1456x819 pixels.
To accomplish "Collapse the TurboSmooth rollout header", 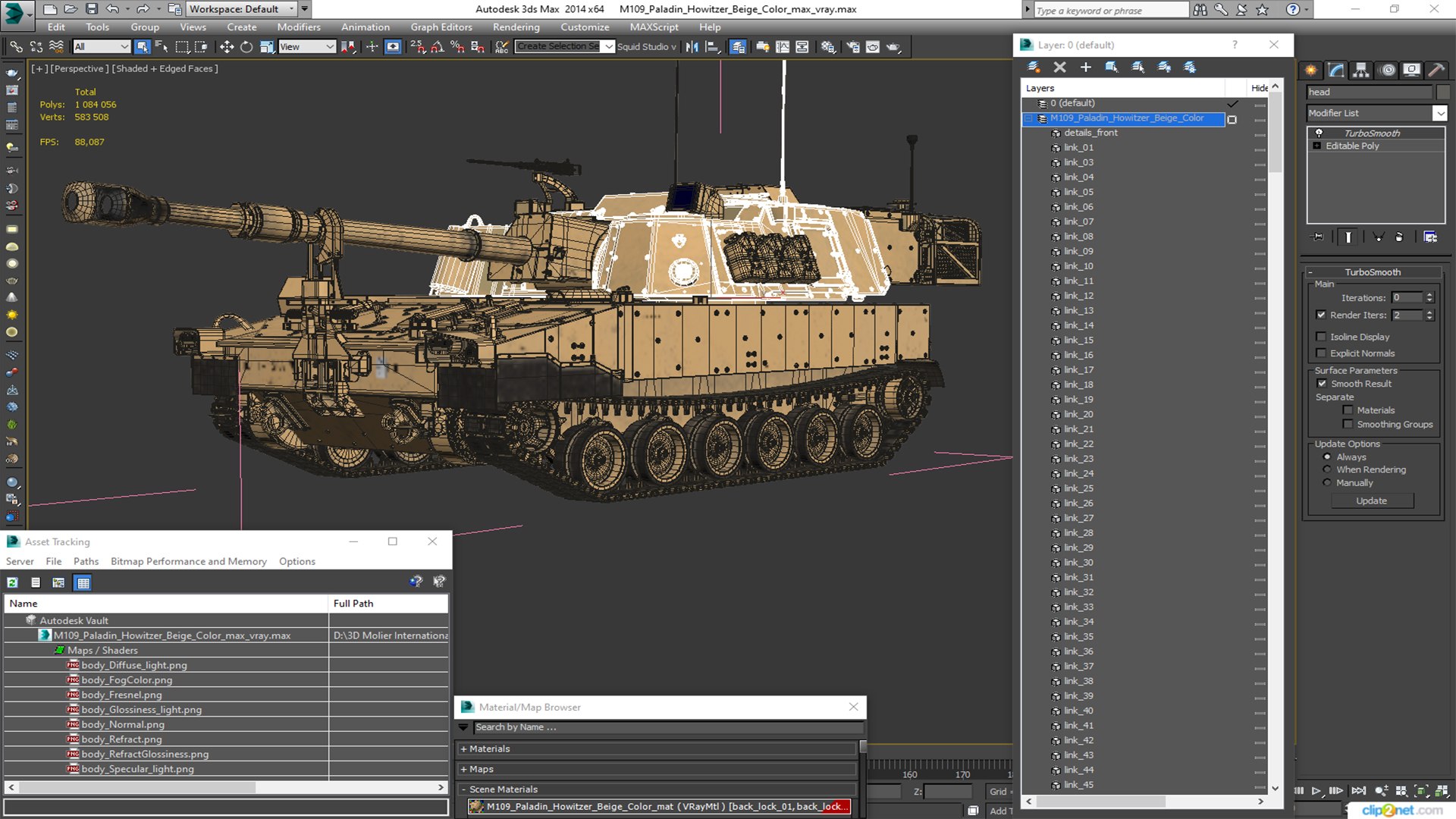I will point(1373,272).
